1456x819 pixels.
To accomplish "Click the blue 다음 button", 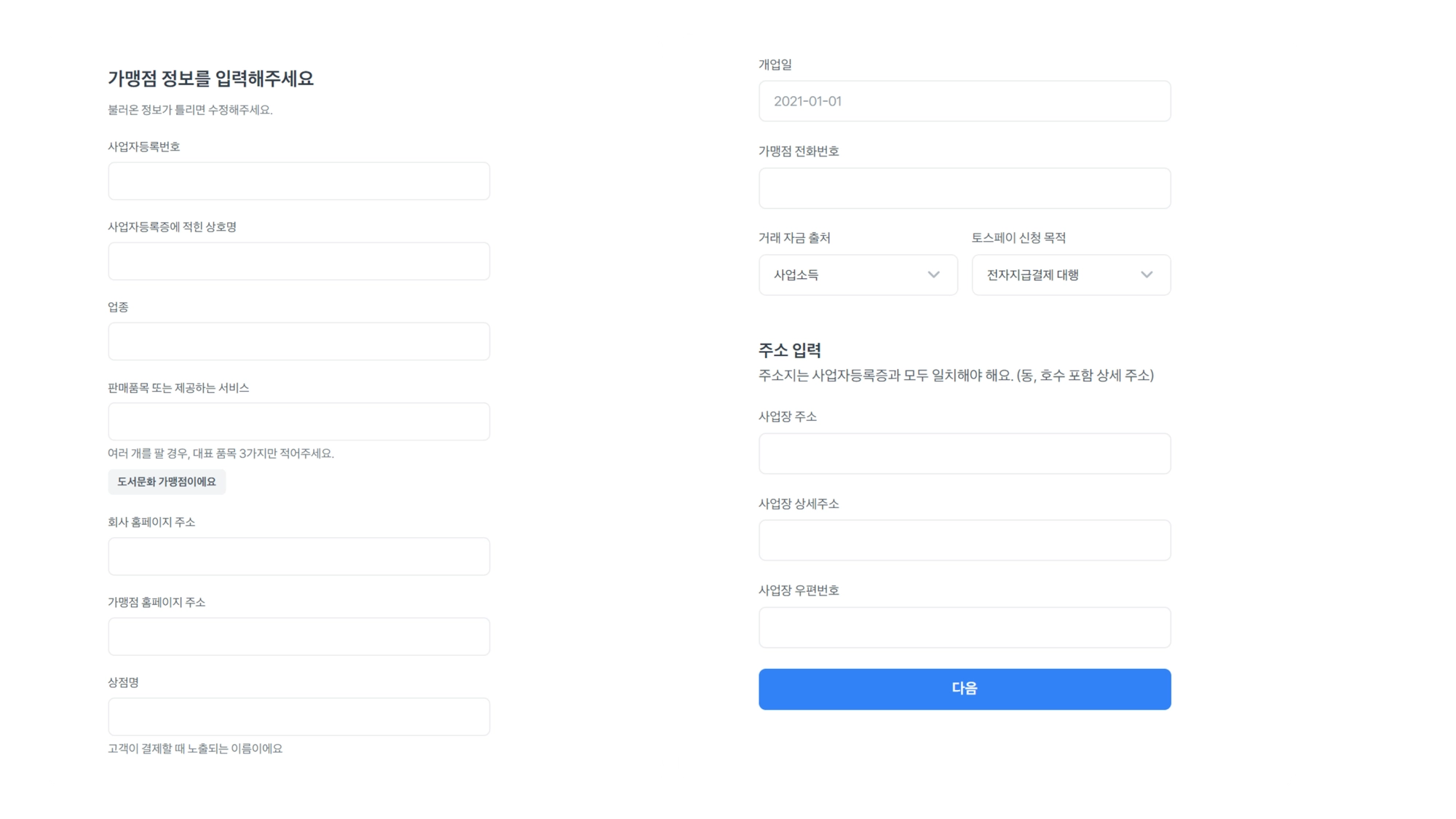I will click(965, 689).
